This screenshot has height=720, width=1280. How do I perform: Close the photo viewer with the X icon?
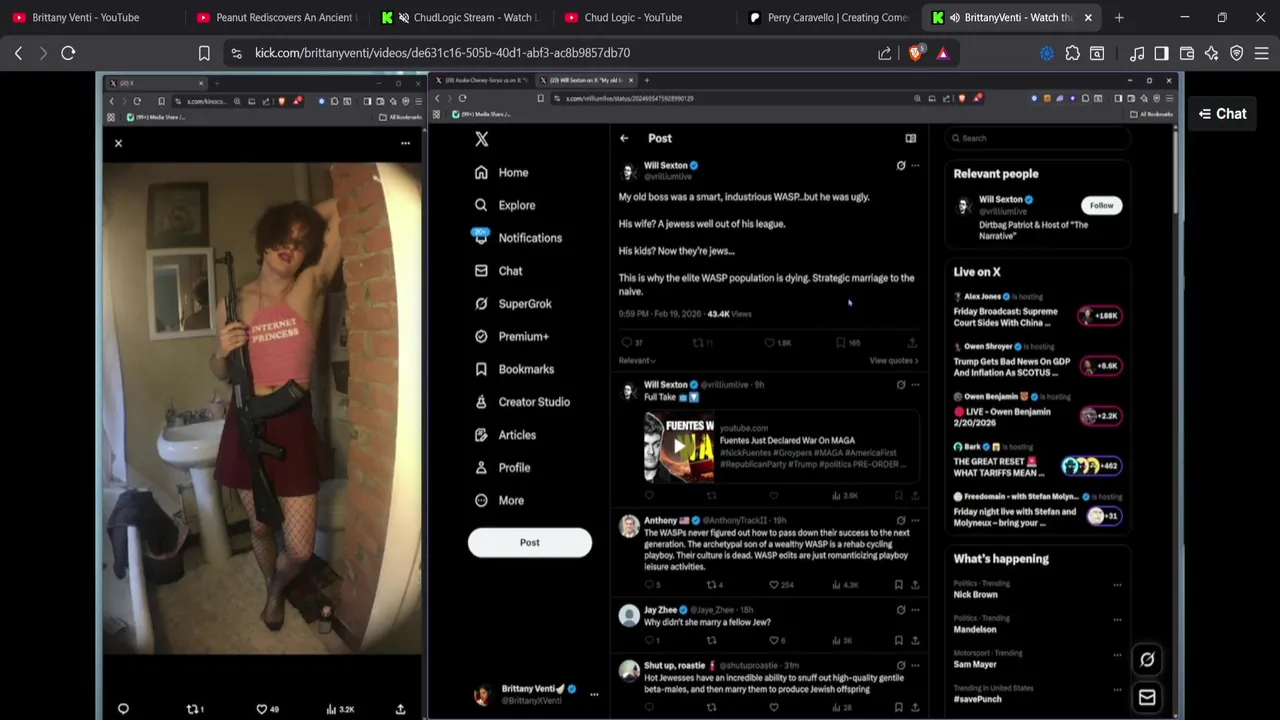(118, 143)
